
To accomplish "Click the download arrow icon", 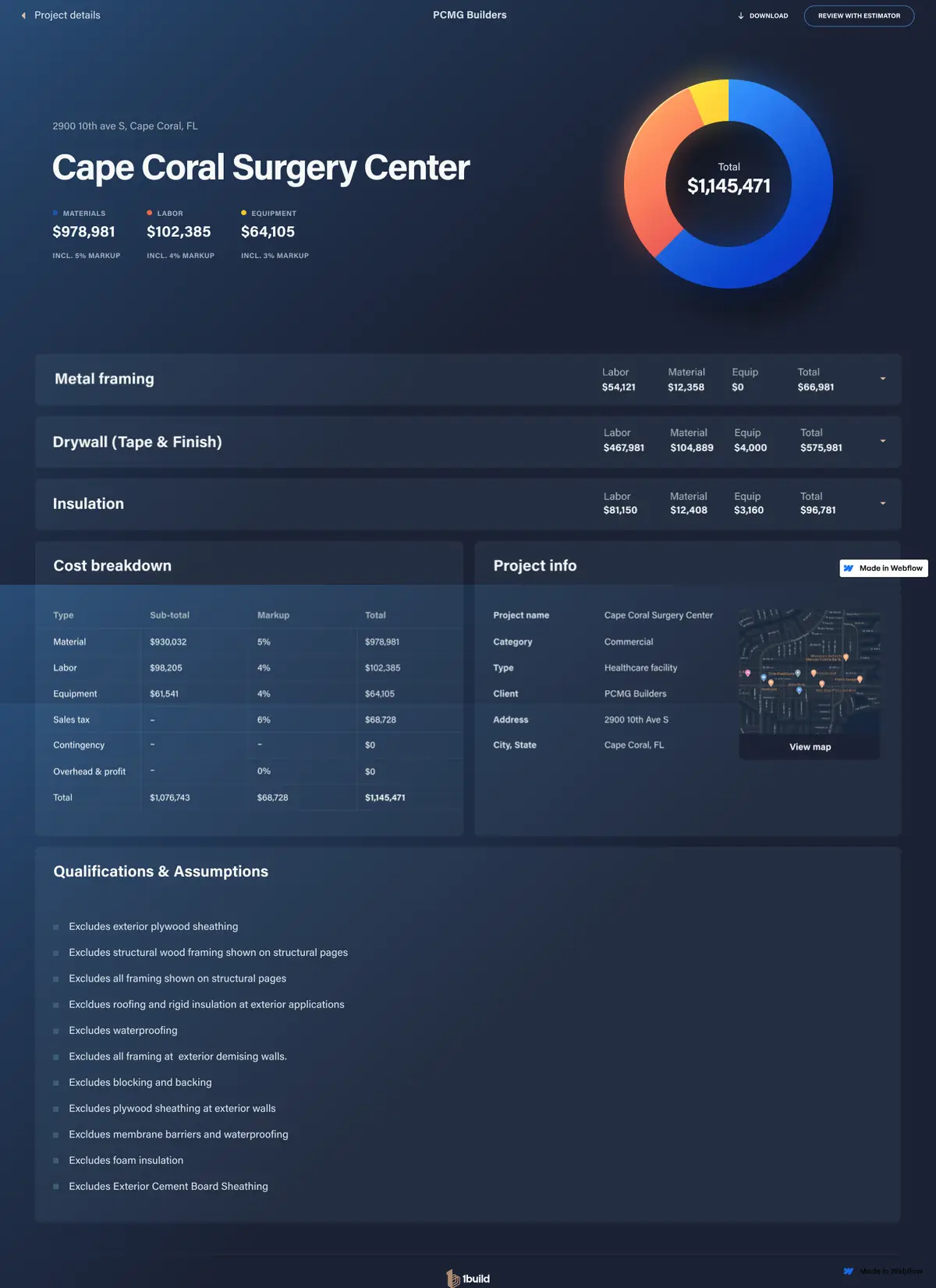I will pyautogui.click(x=741, y=16).
